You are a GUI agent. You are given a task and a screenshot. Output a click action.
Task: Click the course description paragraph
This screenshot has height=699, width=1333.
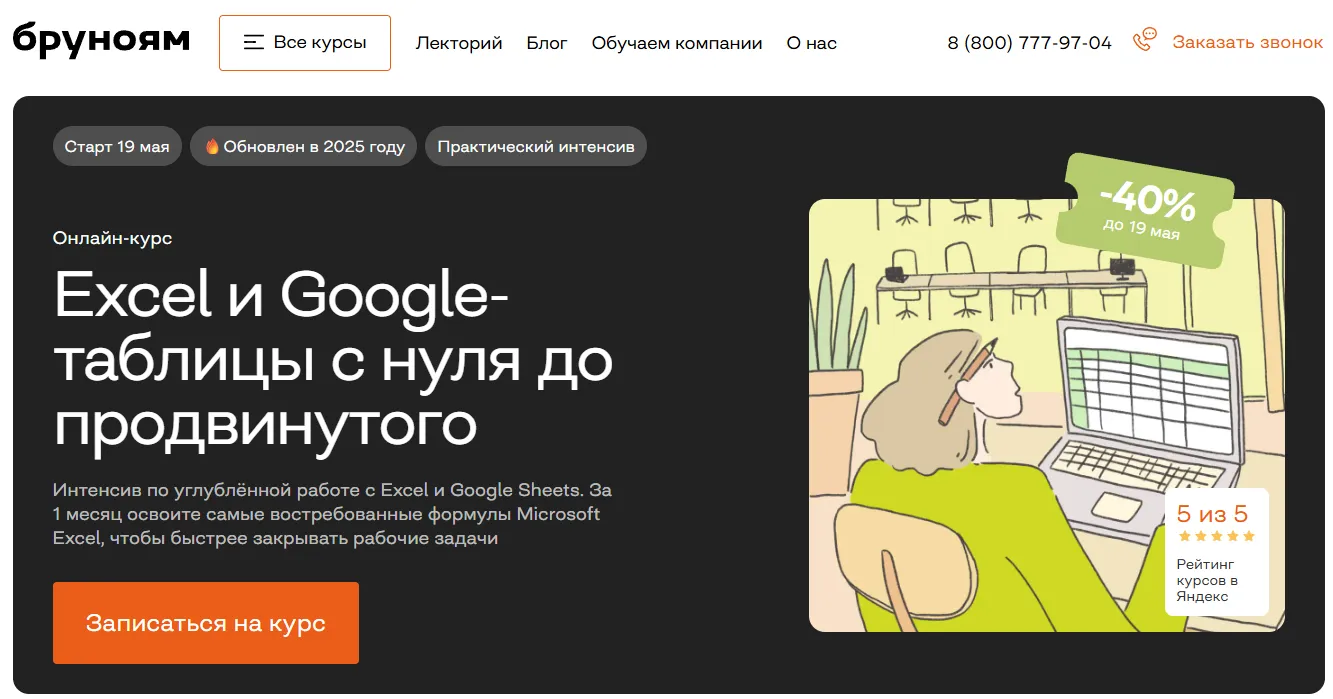[332, 514]
